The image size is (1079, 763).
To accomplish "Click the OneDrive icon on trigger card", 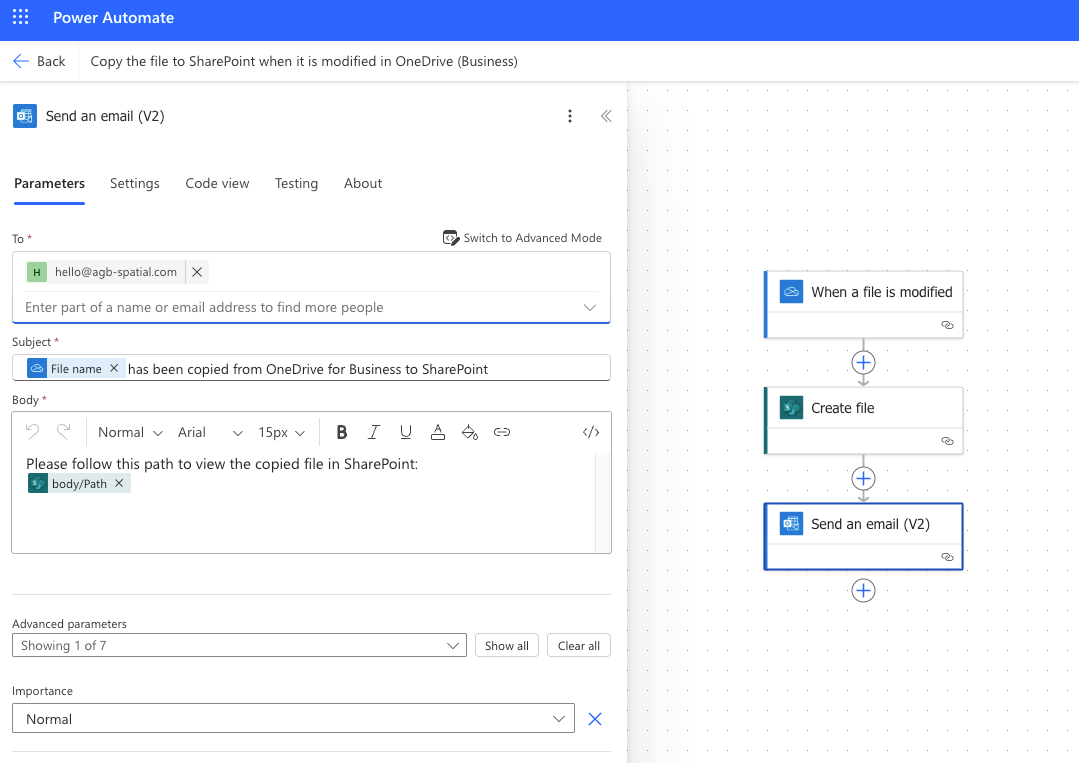I will coord(791,292).
